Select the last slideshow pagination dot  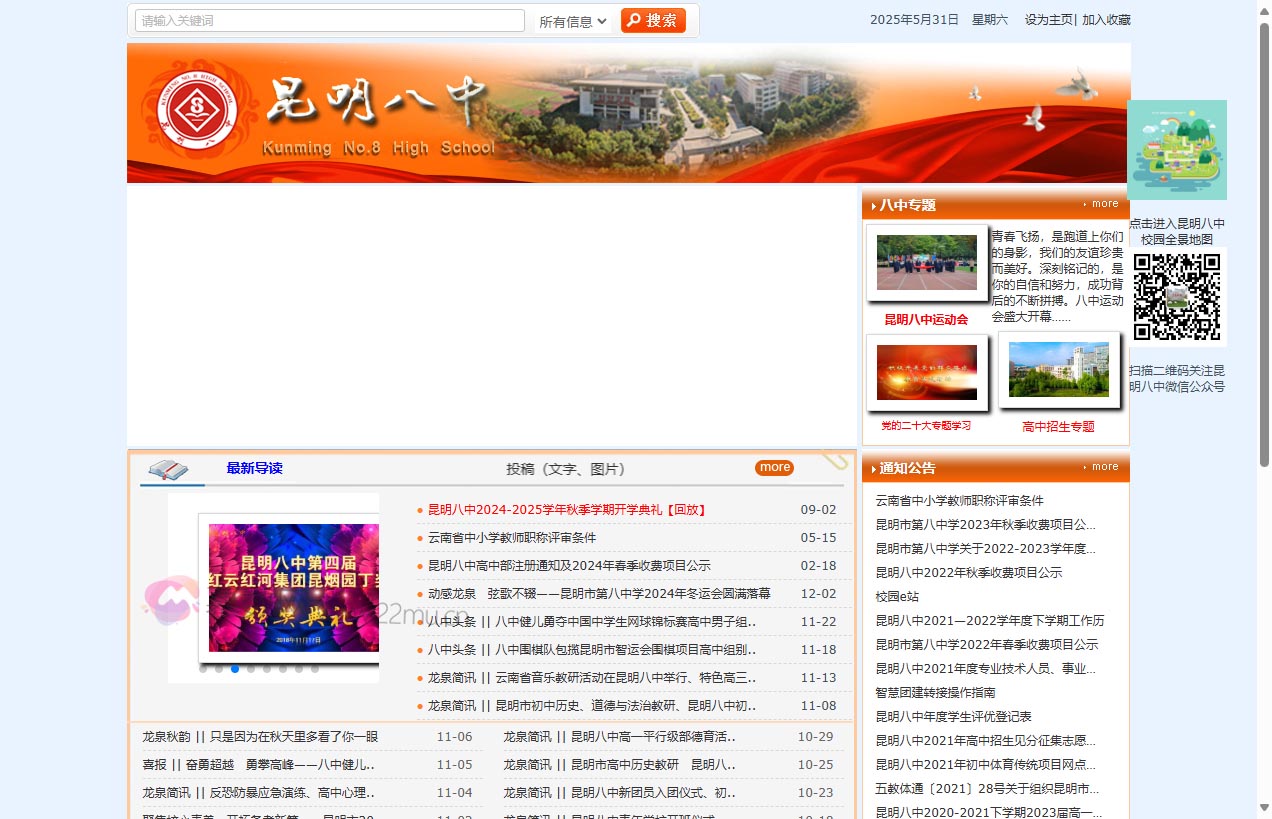click(x=315, y=669)
